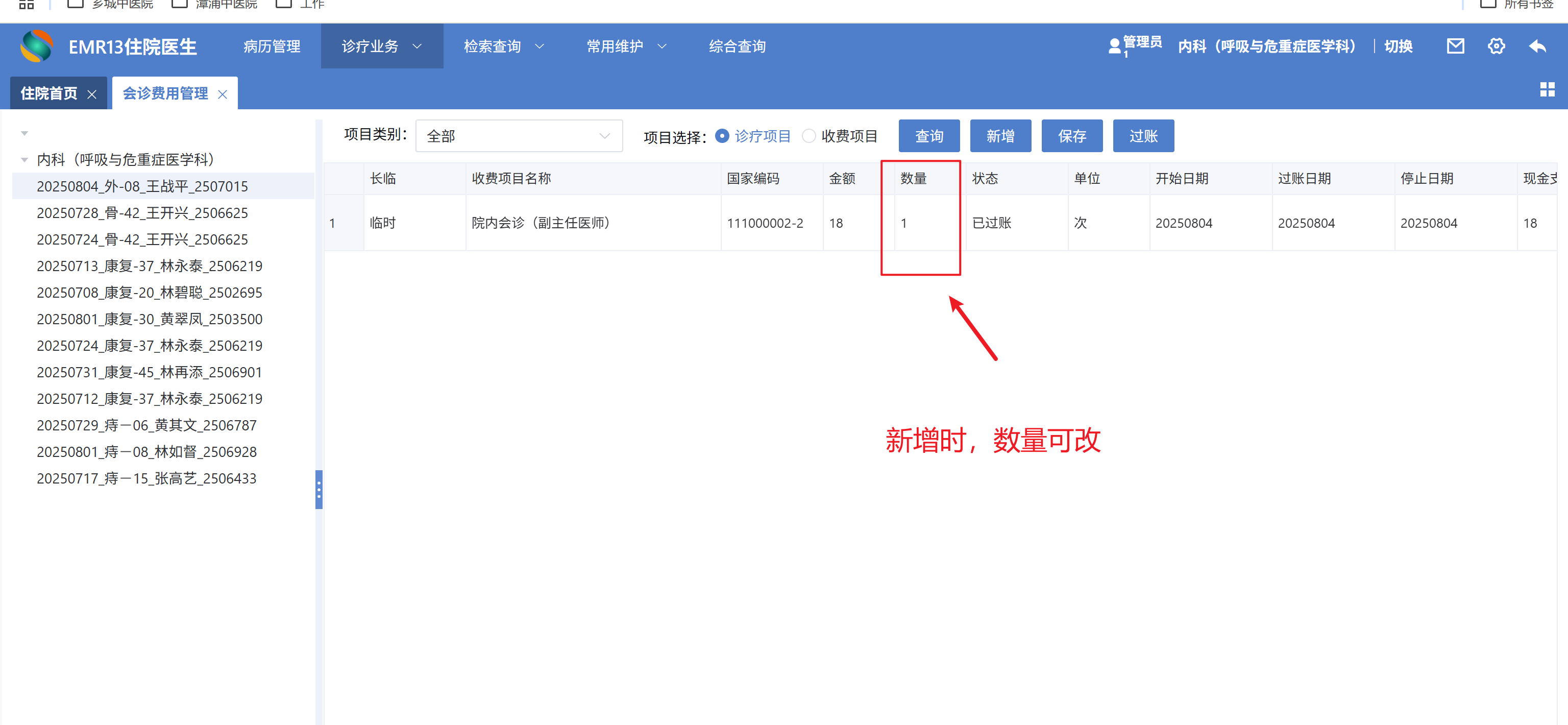Close the 会诊费用管理 tab with its X

coord(223,94)
